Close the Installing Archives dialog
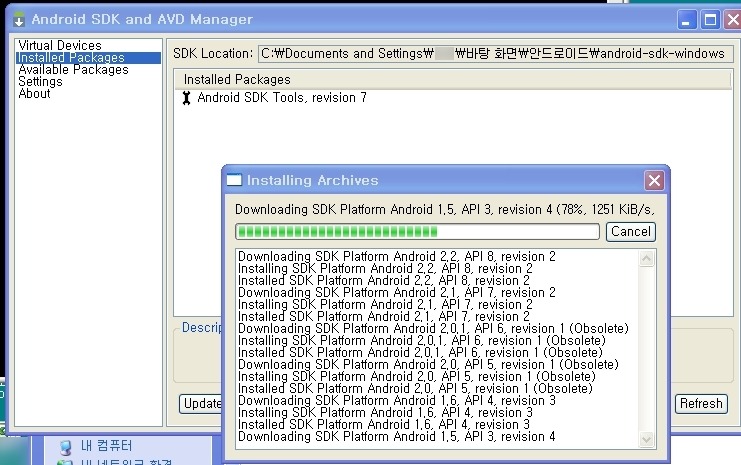 click(x=654, y=181)
